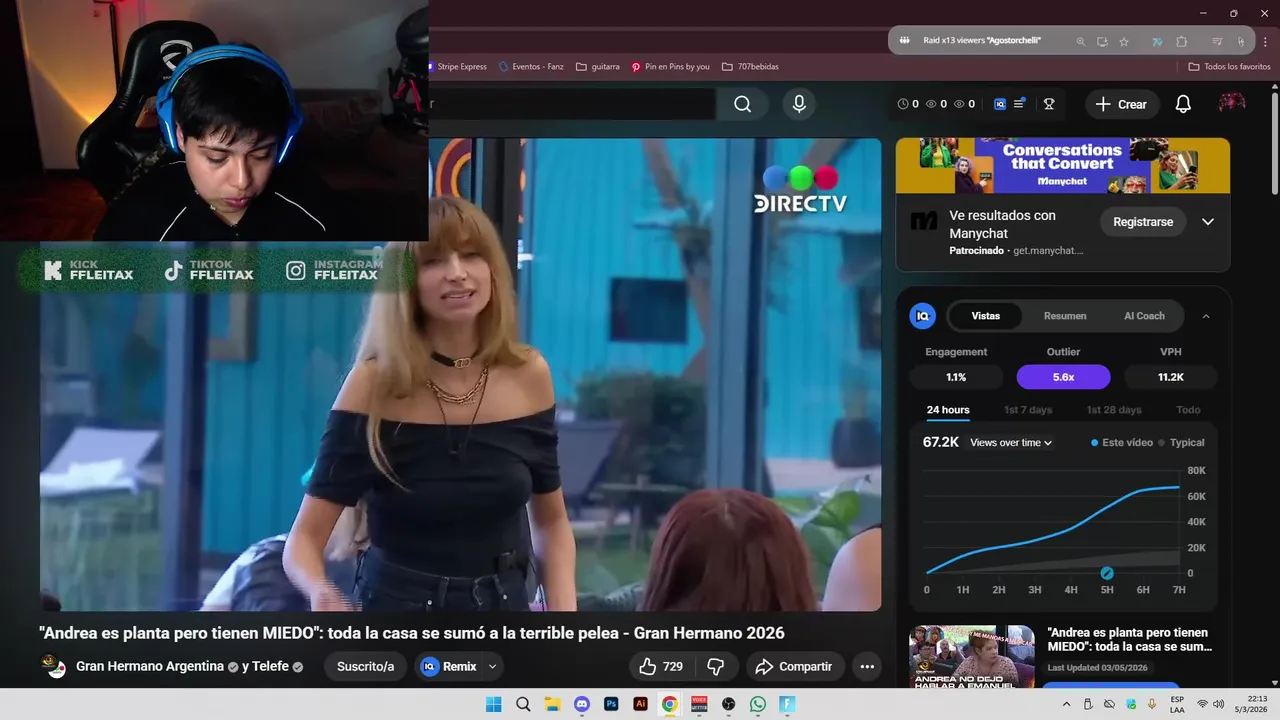Click the Outlier 5.6x purple pill
The width and height of the screenshot is (1280, 720).
click(1063, 377)
